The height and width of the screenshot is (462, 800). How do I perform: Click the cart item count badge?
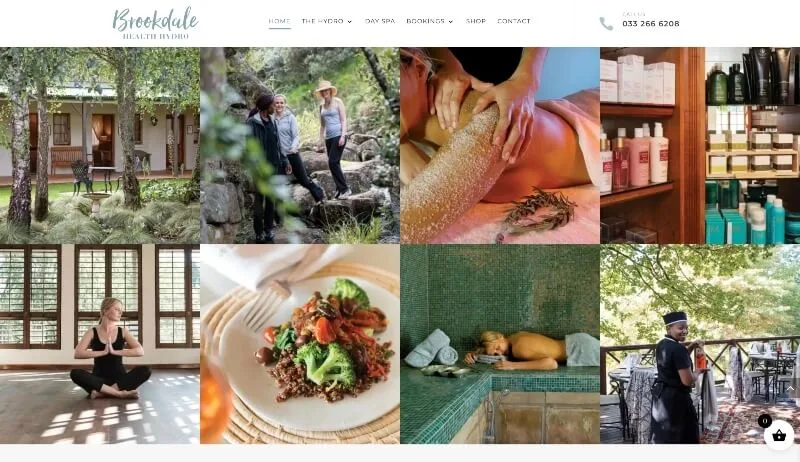pyautogui.click(x=764, y=421)
